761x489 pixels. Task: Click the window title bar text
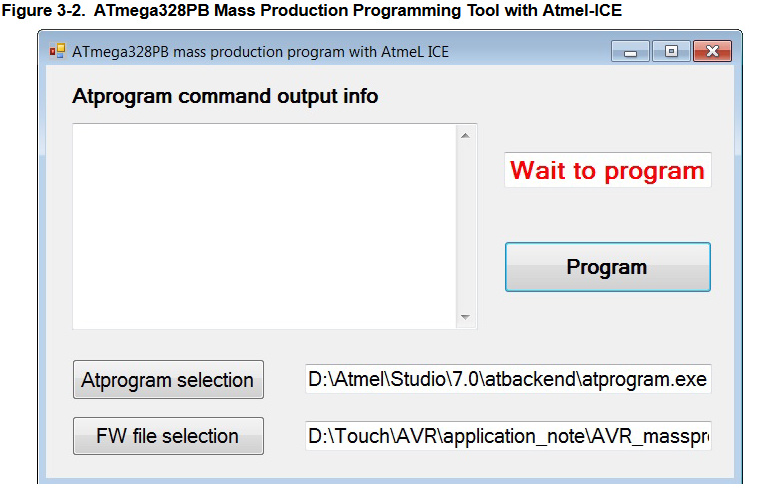pyautogui.click(x=260, y=52)
